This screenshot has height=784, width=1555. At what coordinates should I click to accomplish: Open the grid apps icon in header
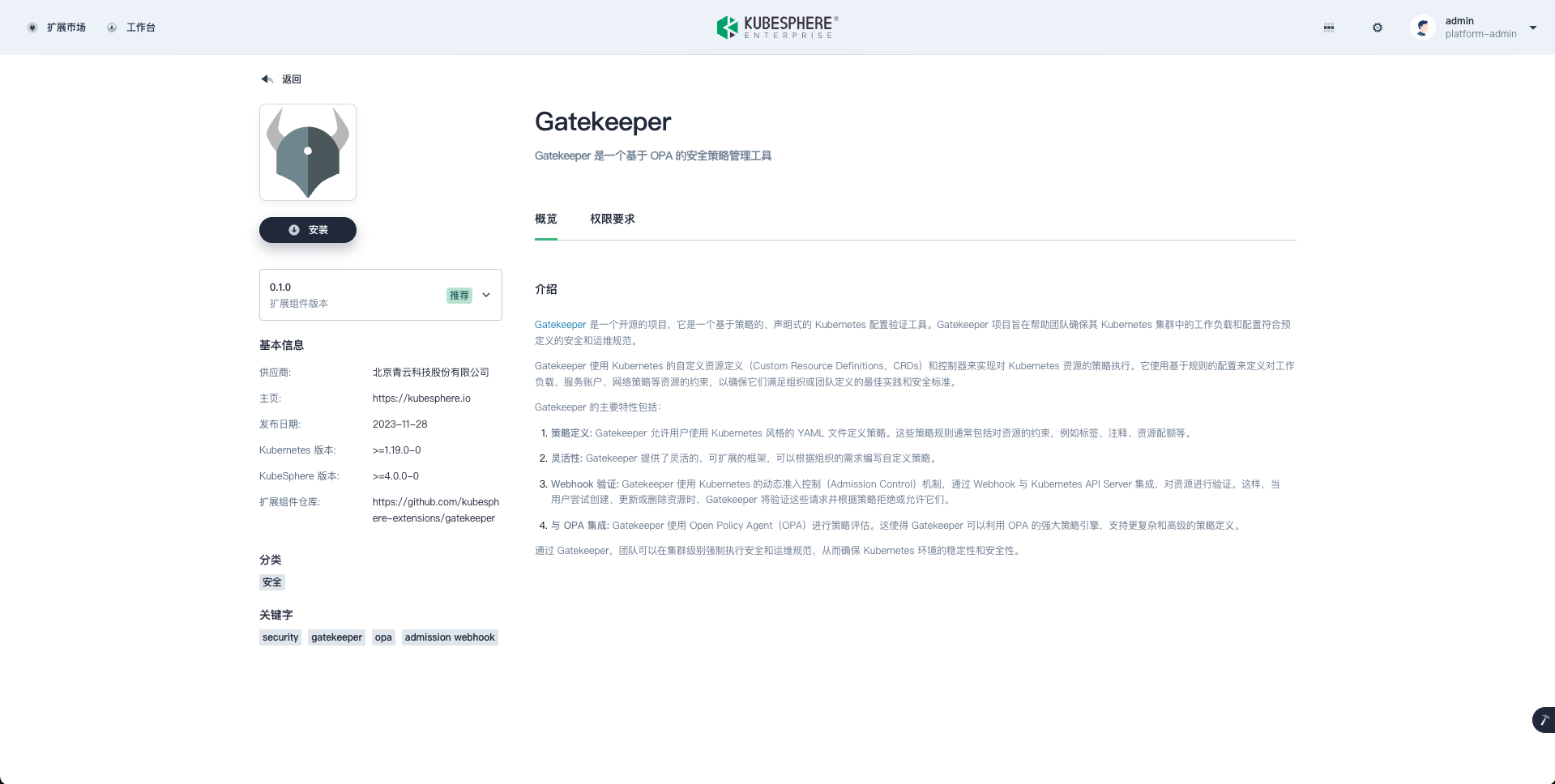pos(1329,28)
